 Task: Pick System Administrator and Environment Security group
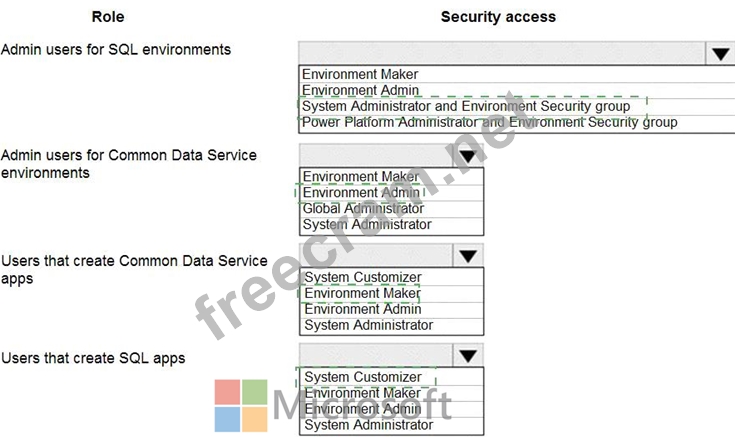coord(517,106)
